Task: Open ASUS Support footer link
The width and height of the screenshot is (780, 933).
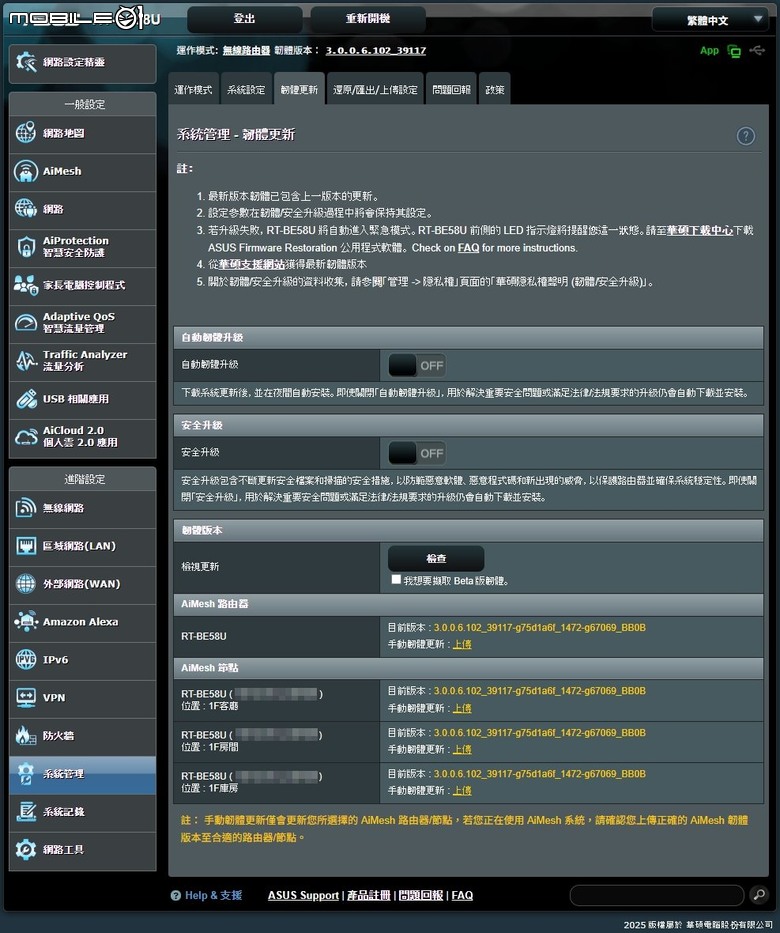Action: click(x=303, y=895)
